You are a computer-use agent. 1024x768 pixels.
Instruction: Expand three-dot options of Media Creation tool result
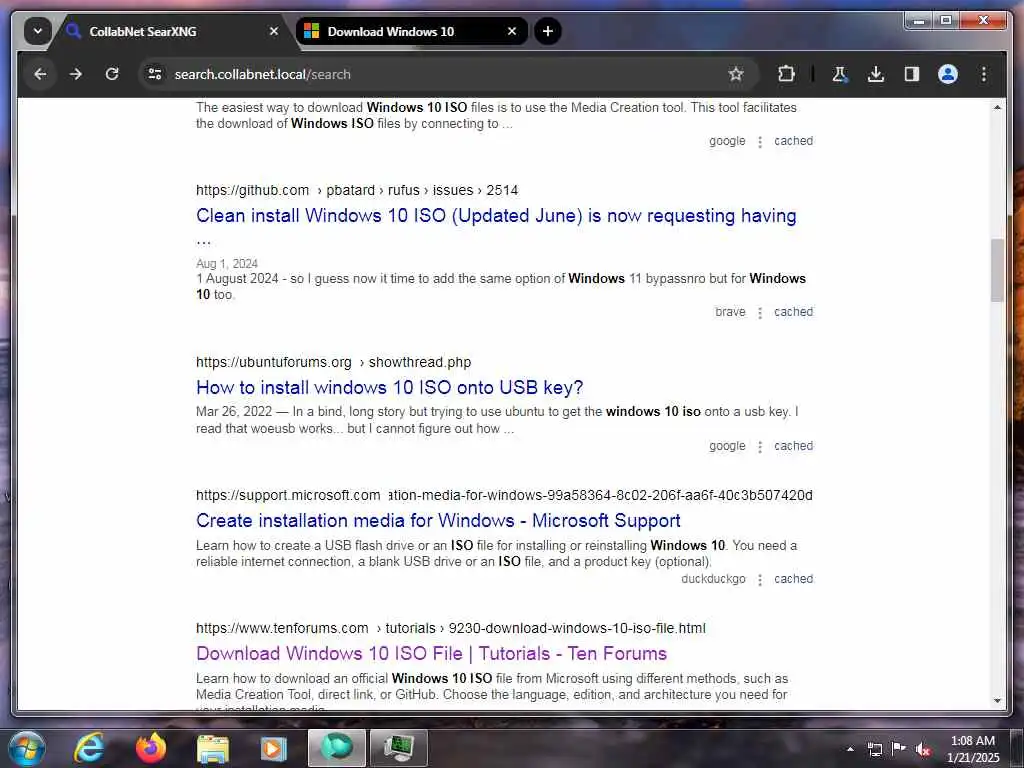pos(760,142)
